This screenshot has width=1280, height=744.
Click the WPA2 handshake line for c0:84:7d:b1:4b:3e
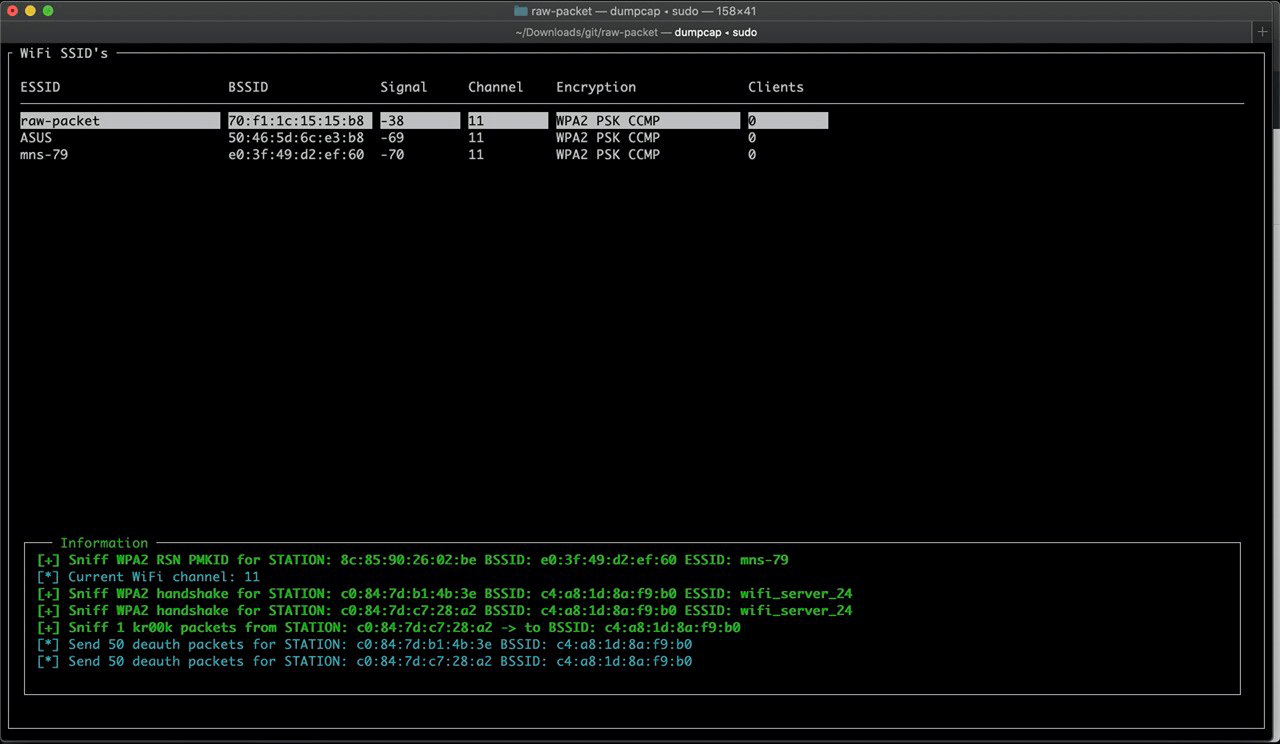click(x=444, y=594)
